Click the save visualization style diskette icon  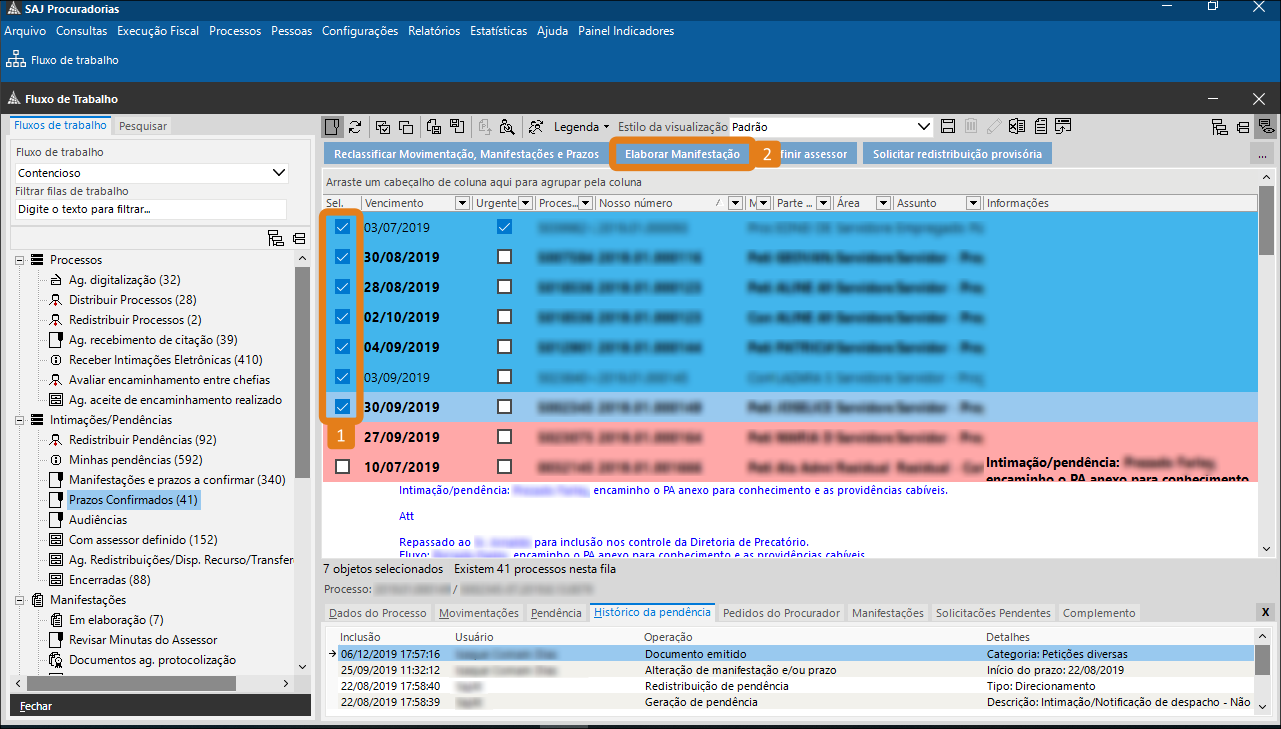pyautogui.click(x=948, y=127)
